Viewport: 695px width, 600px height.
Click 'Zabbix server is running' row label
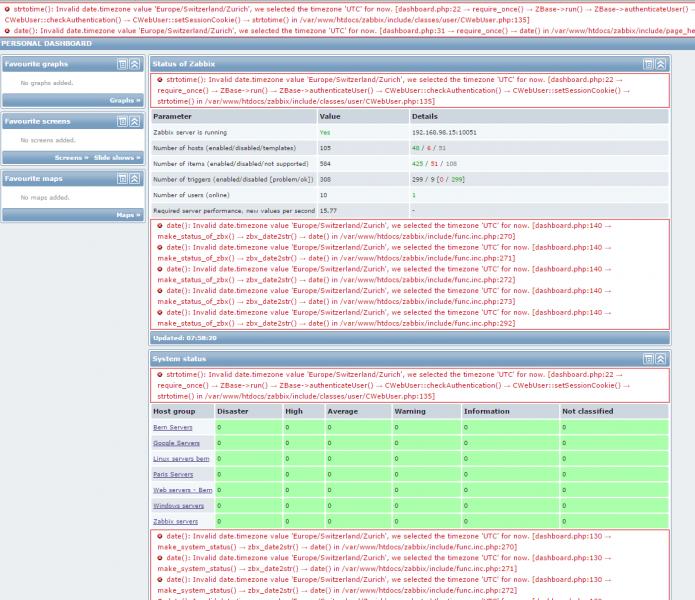[190, 132]
